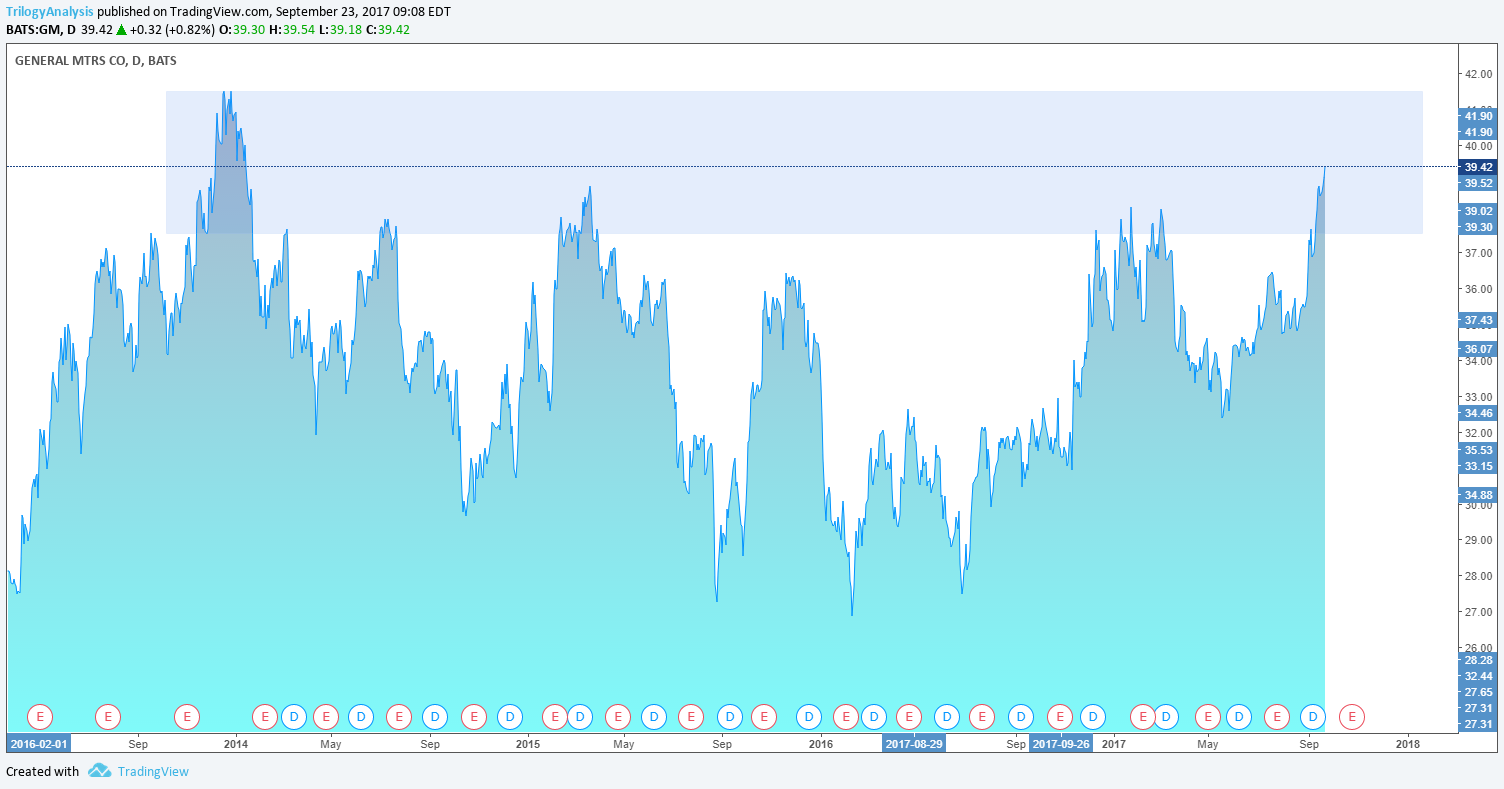
Task: Click the low value L:39.18 in header
Action: (341, 30)
